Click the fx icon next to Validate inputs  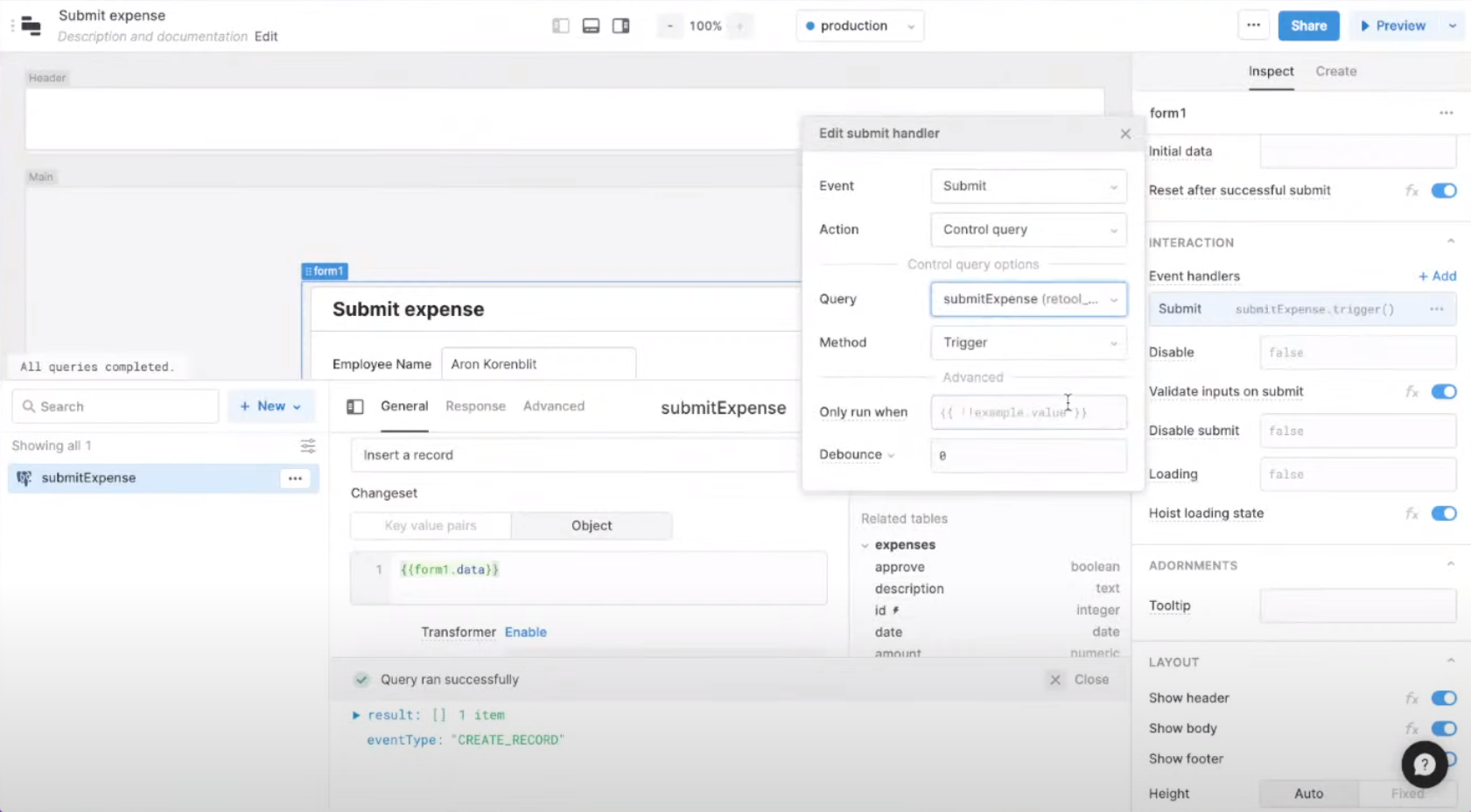click(x=1411, y=391)
